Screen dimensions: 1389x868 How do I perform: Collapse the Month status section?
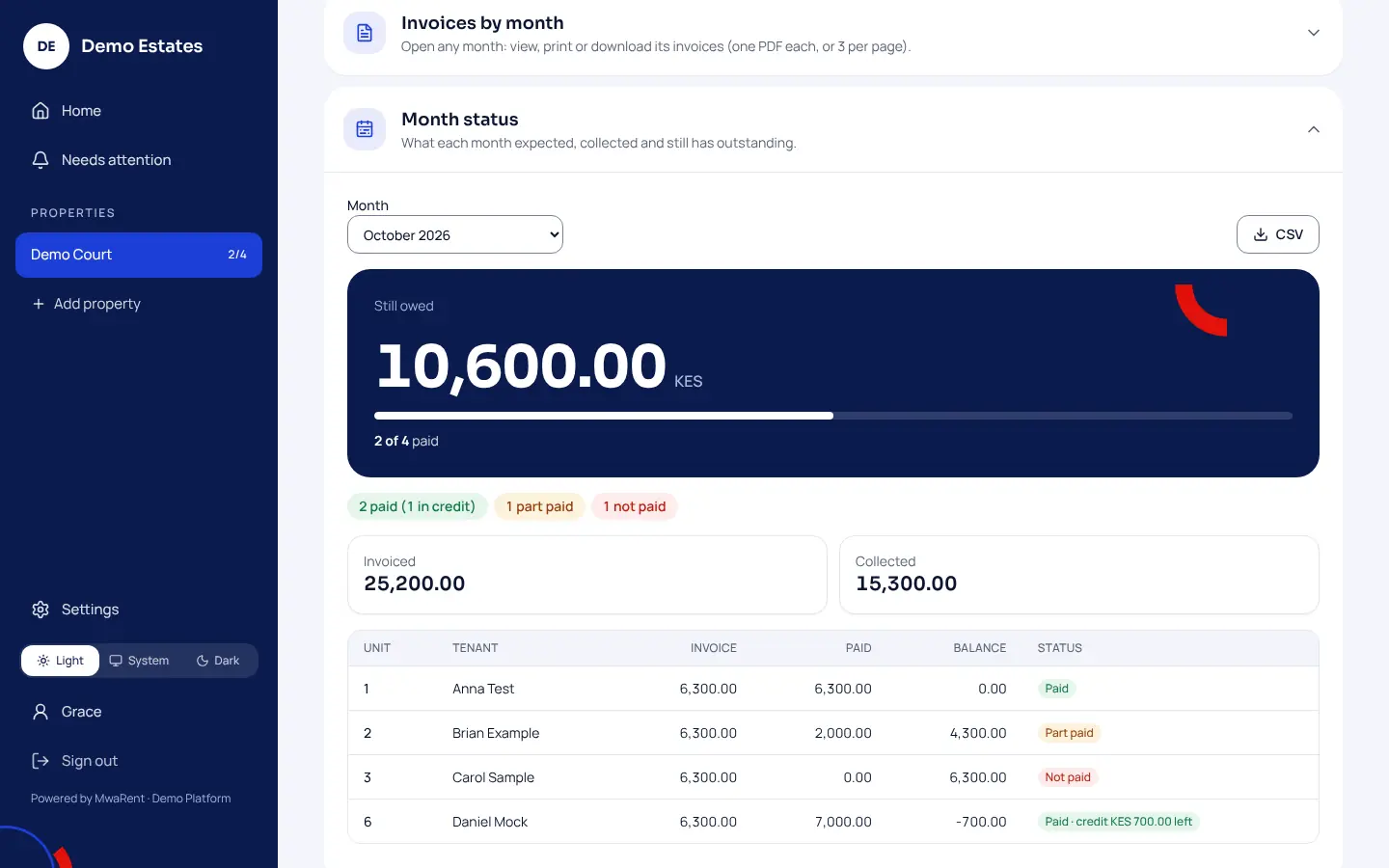pyautogui.click(x=1314, y=129)
